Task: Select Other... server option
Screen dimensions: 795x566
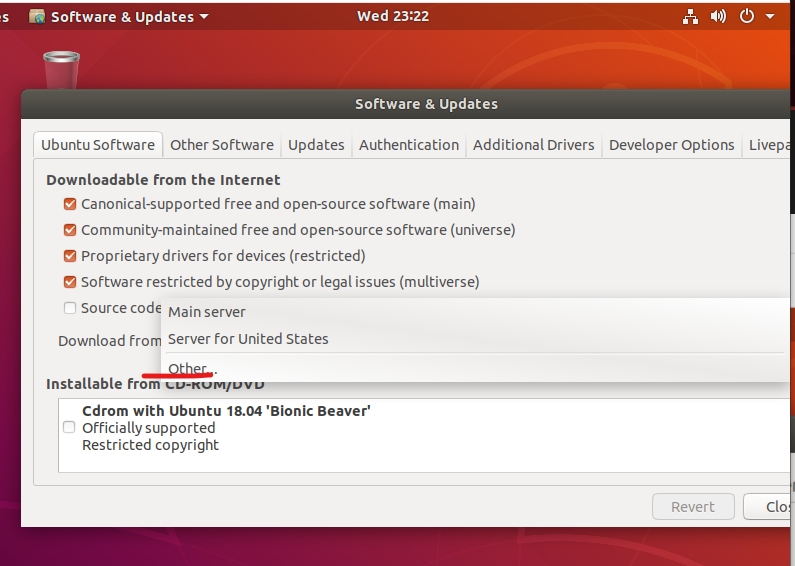Action: tap(190, 368)
